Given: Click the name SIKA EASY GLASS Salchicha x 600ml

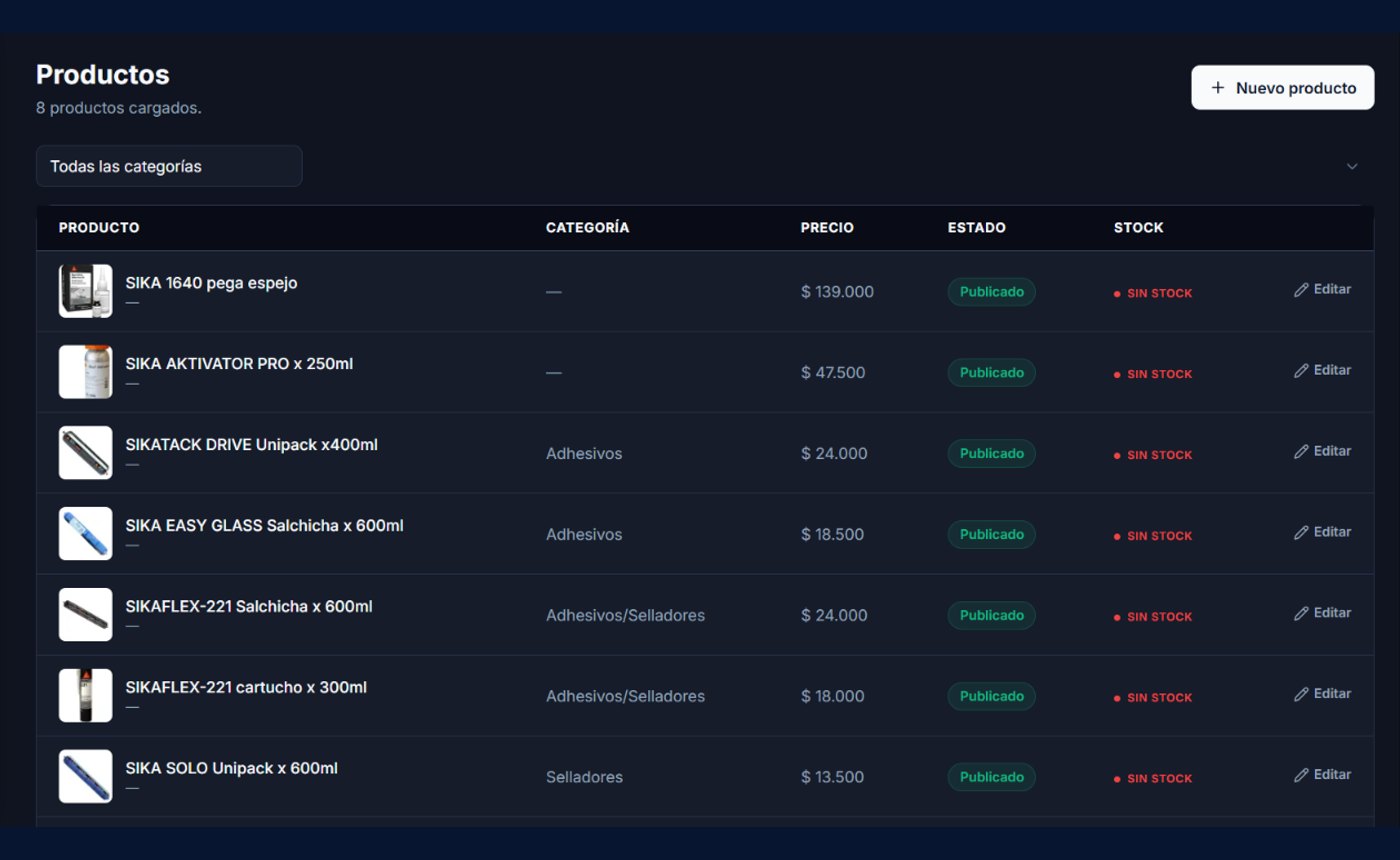Looking at the screenshot, I should click(264, 526).
